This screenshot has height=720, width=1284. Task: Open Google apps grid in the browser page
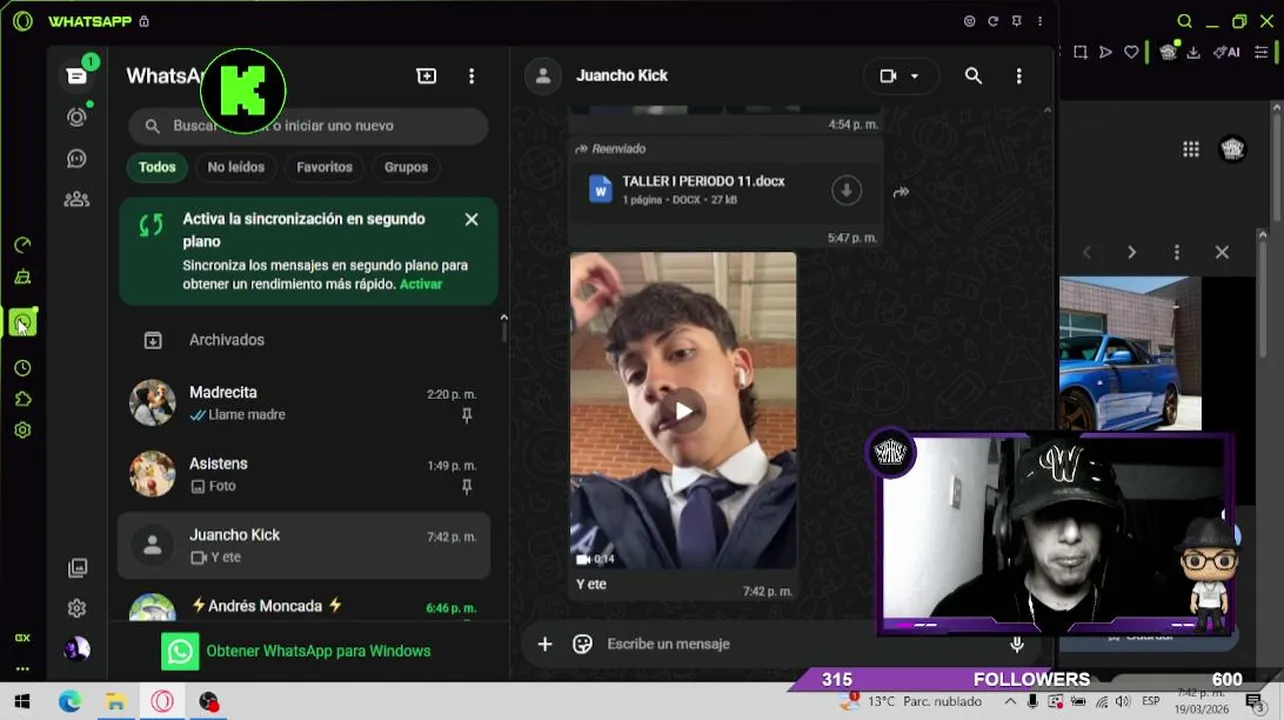point(1191,149)
